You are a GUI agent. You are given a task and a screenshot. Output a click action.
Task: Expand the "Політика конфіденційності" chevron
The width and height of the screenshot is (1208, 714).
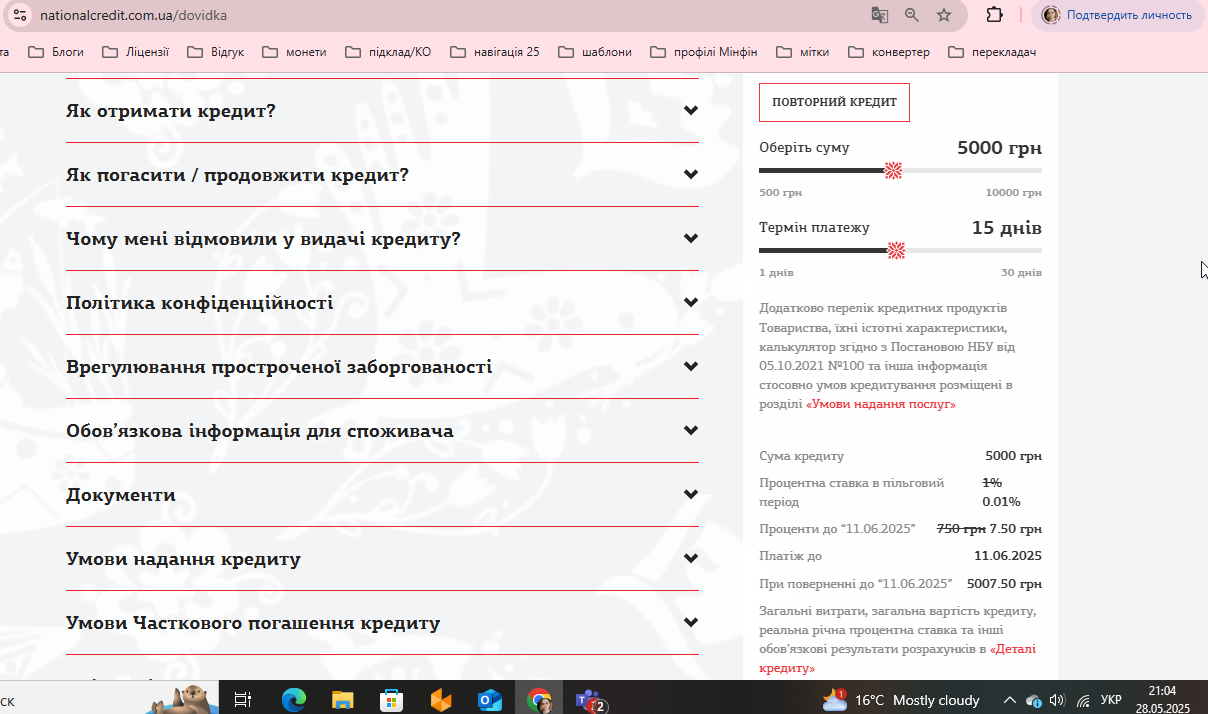pos(690,303)
